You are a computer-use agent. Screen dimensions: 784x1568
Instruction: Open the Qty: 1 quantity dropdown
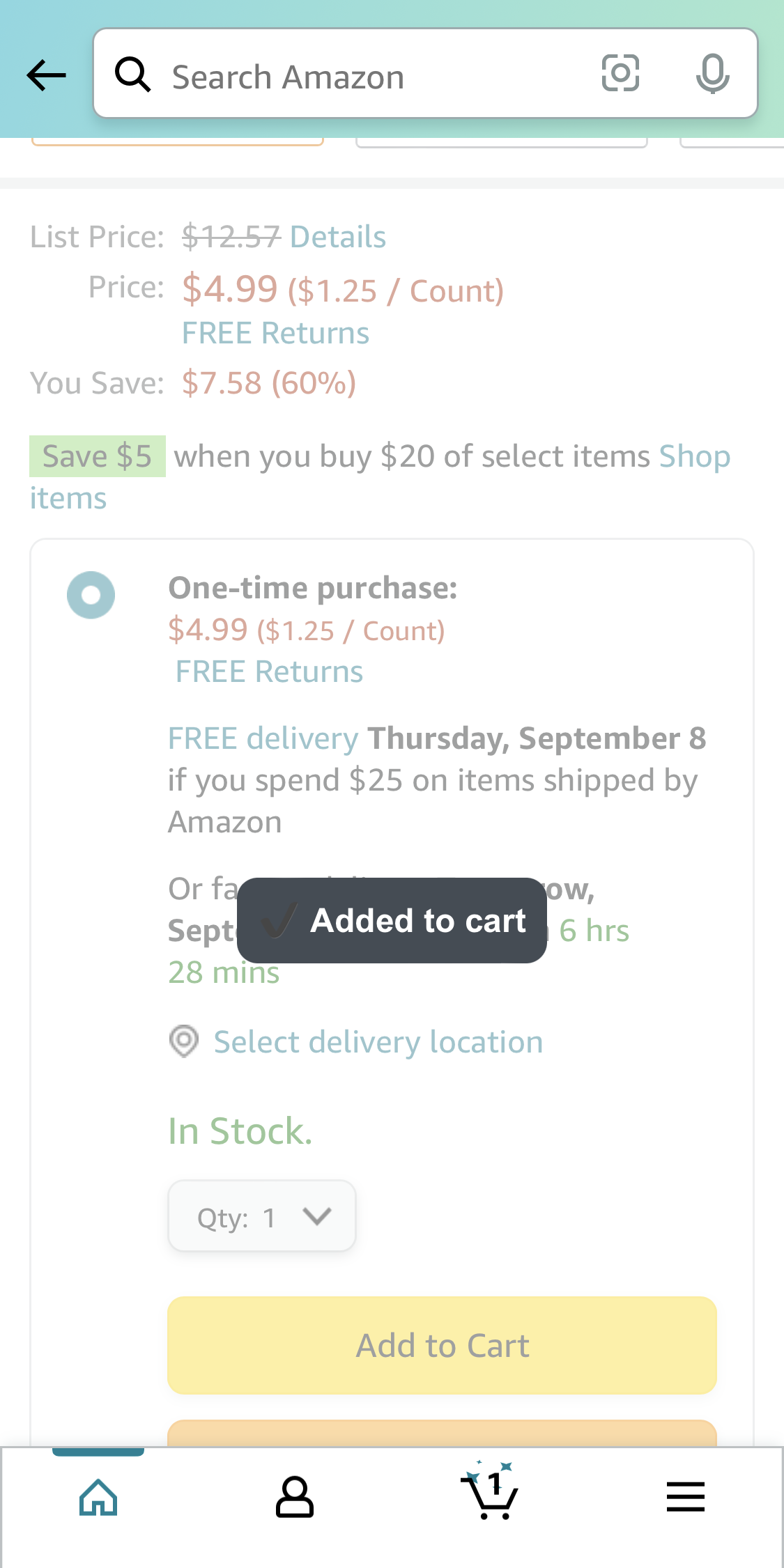pos(261,1217)
